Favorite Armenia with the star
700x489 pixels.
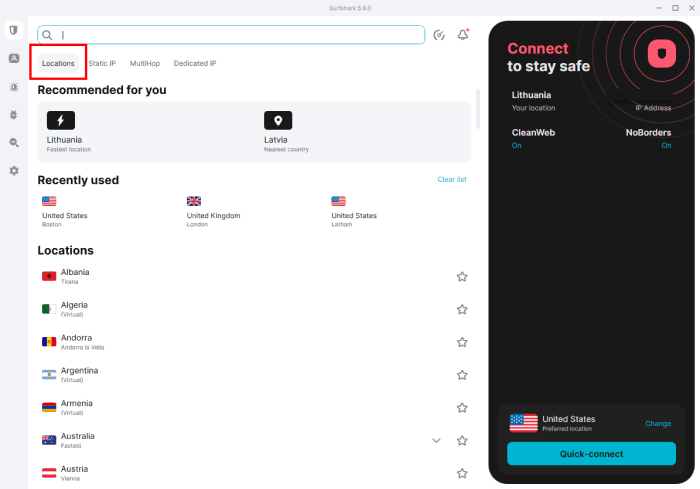[x=462, y=408]
